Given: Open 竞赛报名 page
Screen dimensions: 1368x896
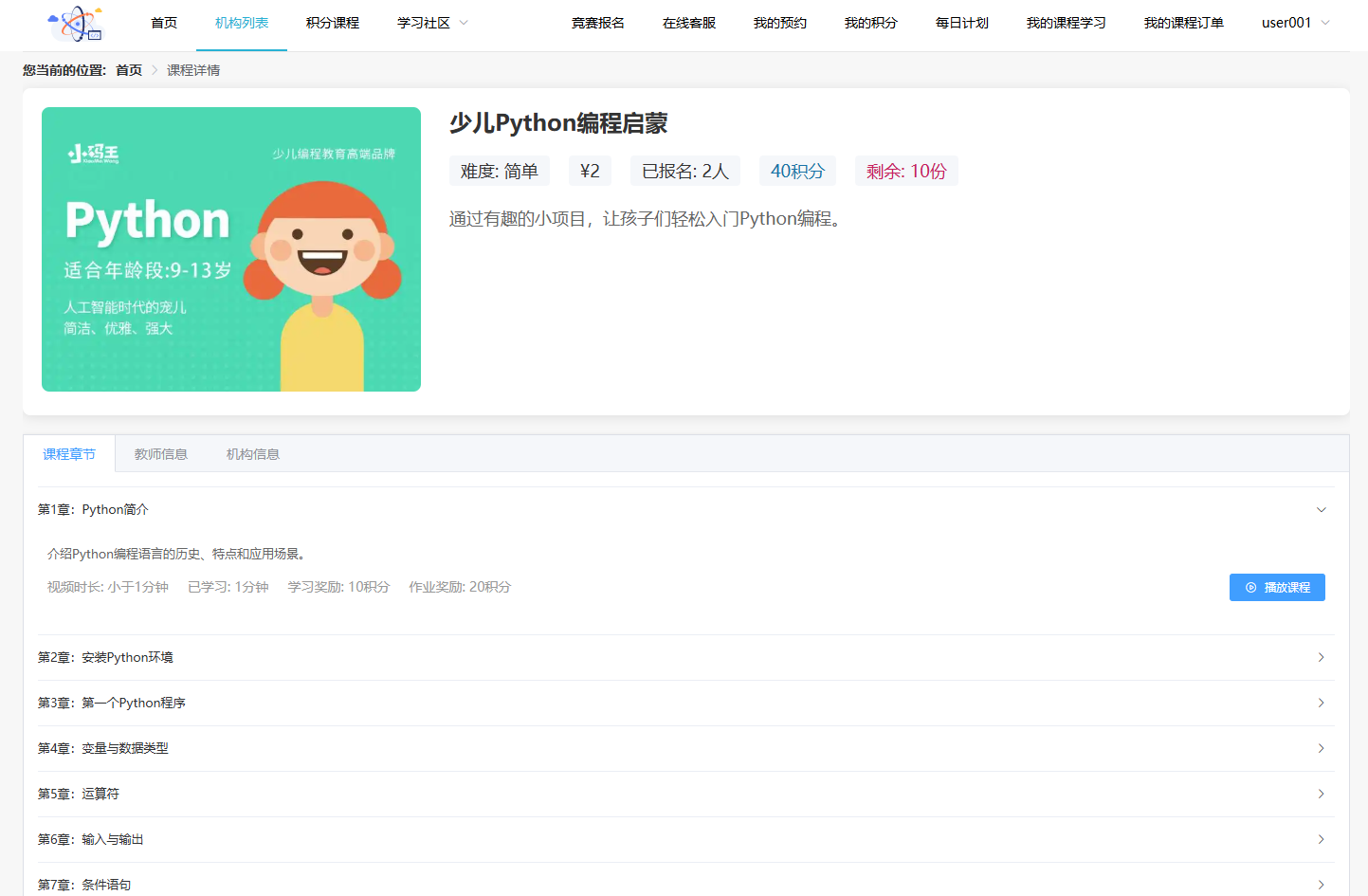Looking at the screenshot, I should pos(598,23).
